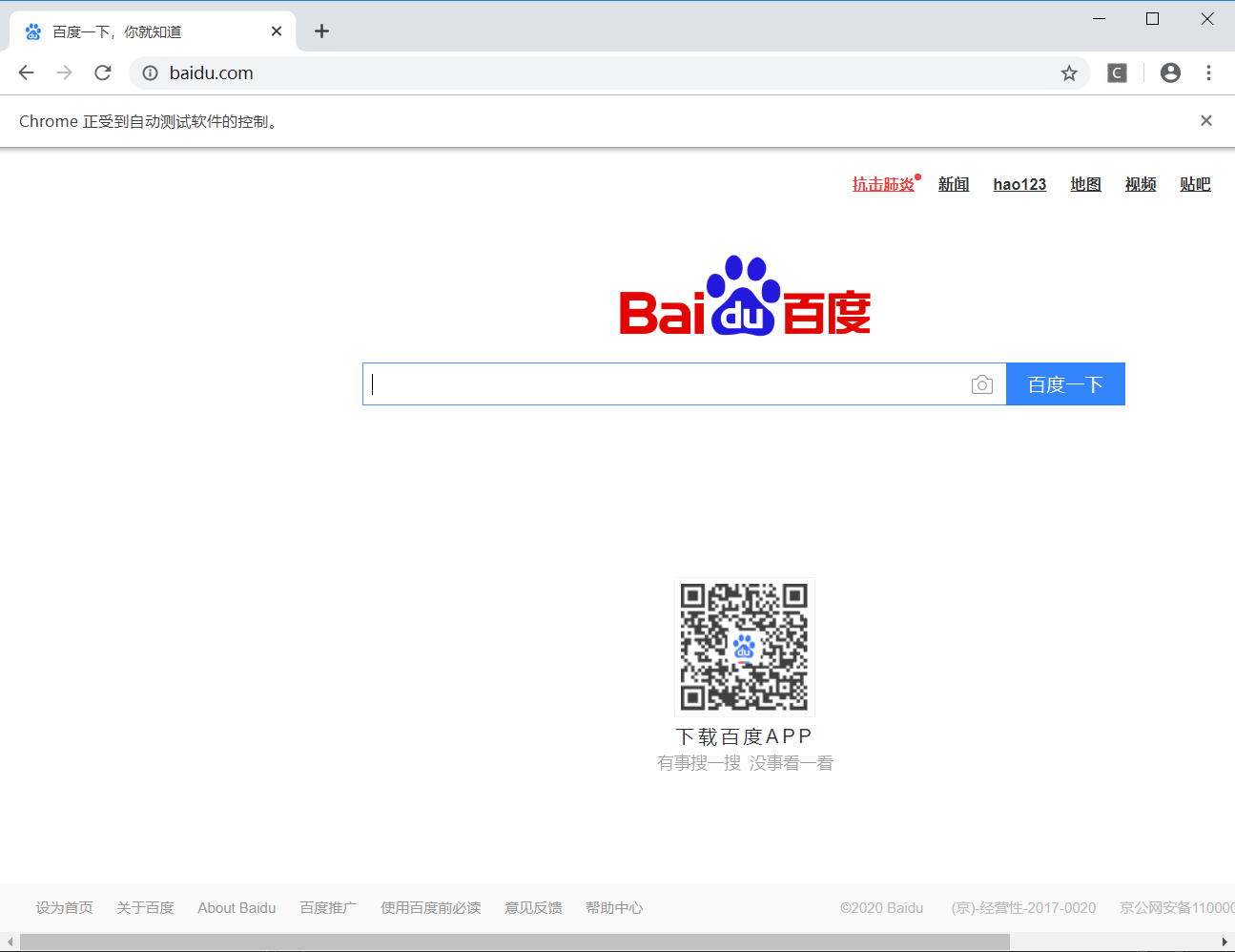The image size is (1235, 952).
Task: Click 帮助中心 footer link
Action: [x=614, y=908]
